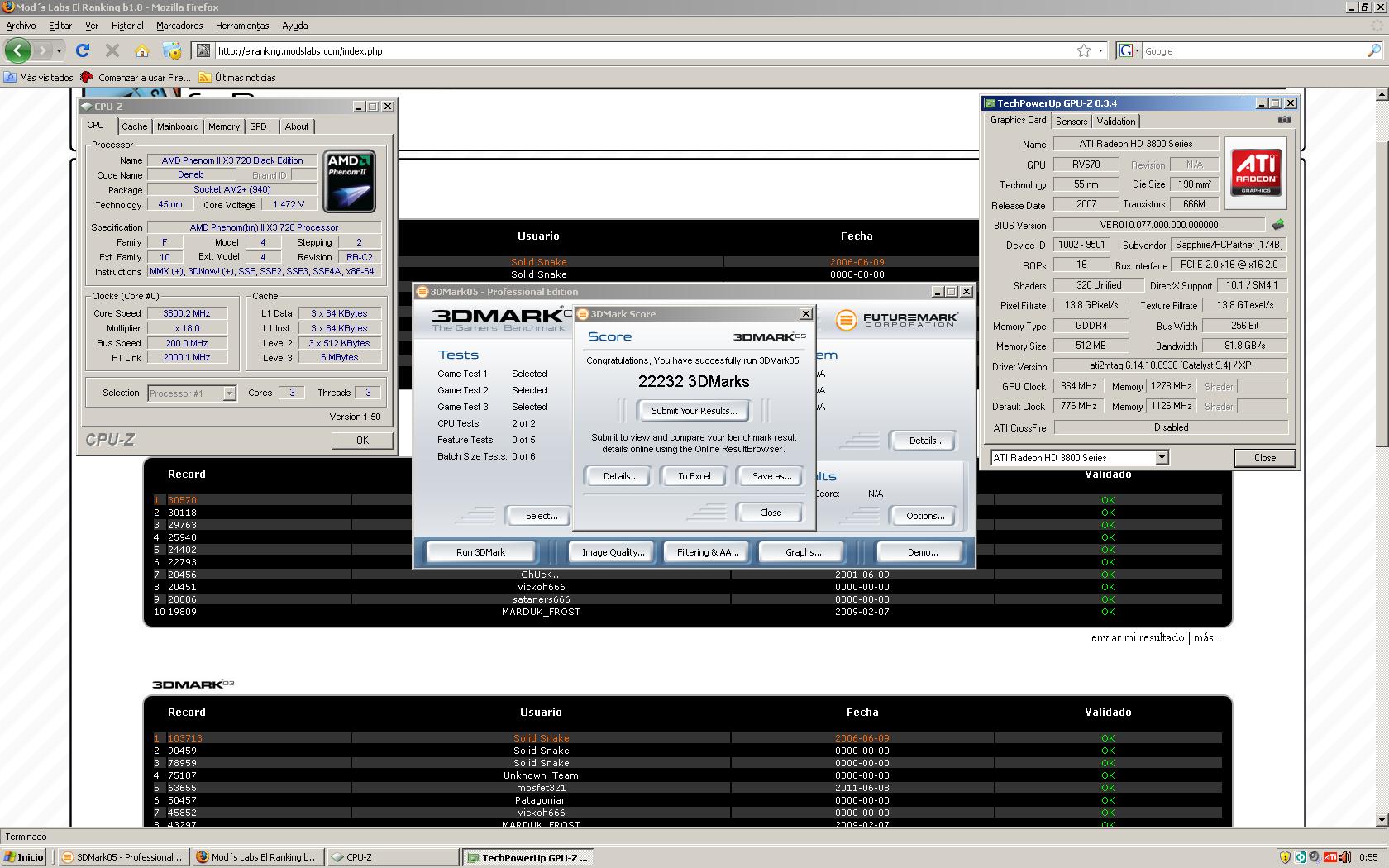Open Últimas noticias feed bookmark
1389x868 pixels.
(237, 78)
